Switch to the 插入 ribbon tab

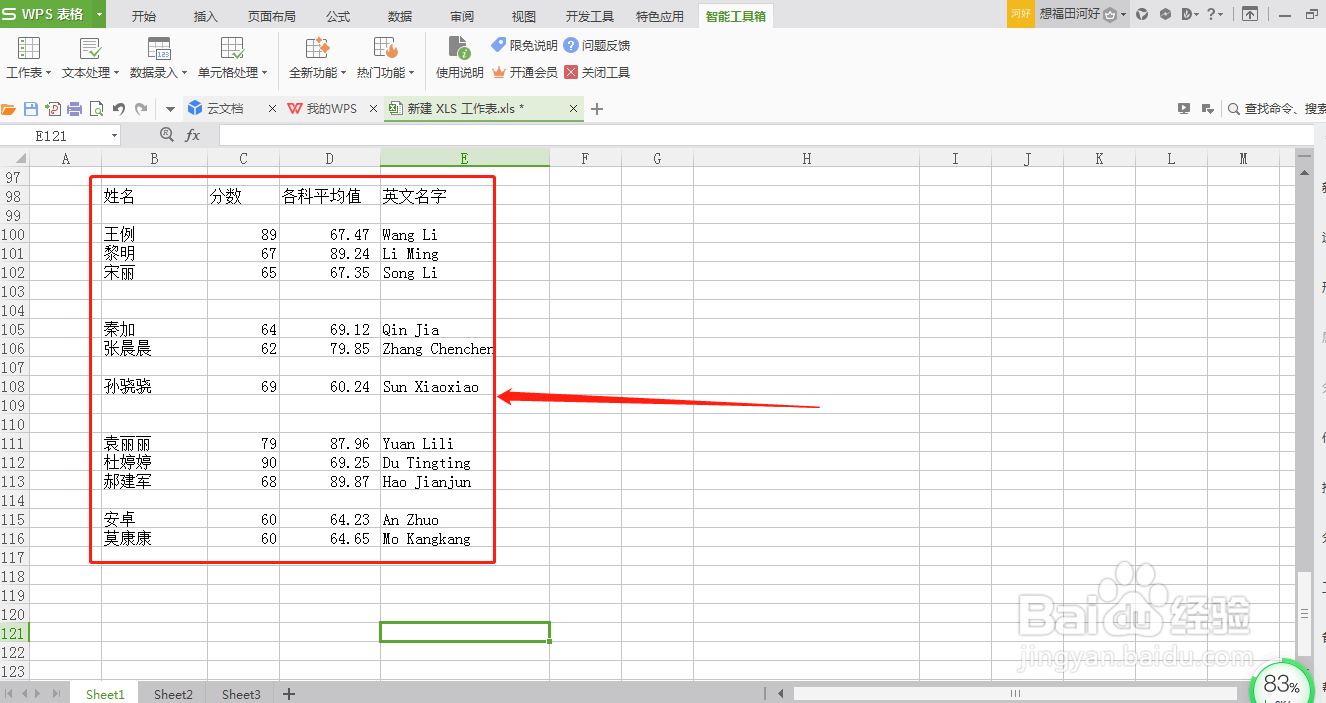205,16
